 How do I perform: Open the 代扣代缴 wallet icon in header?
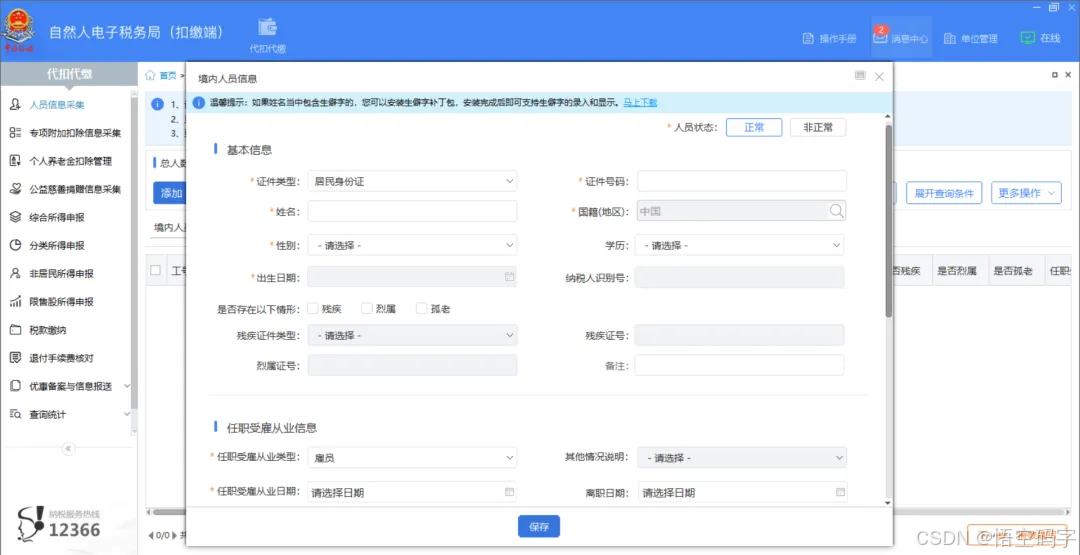267,27
